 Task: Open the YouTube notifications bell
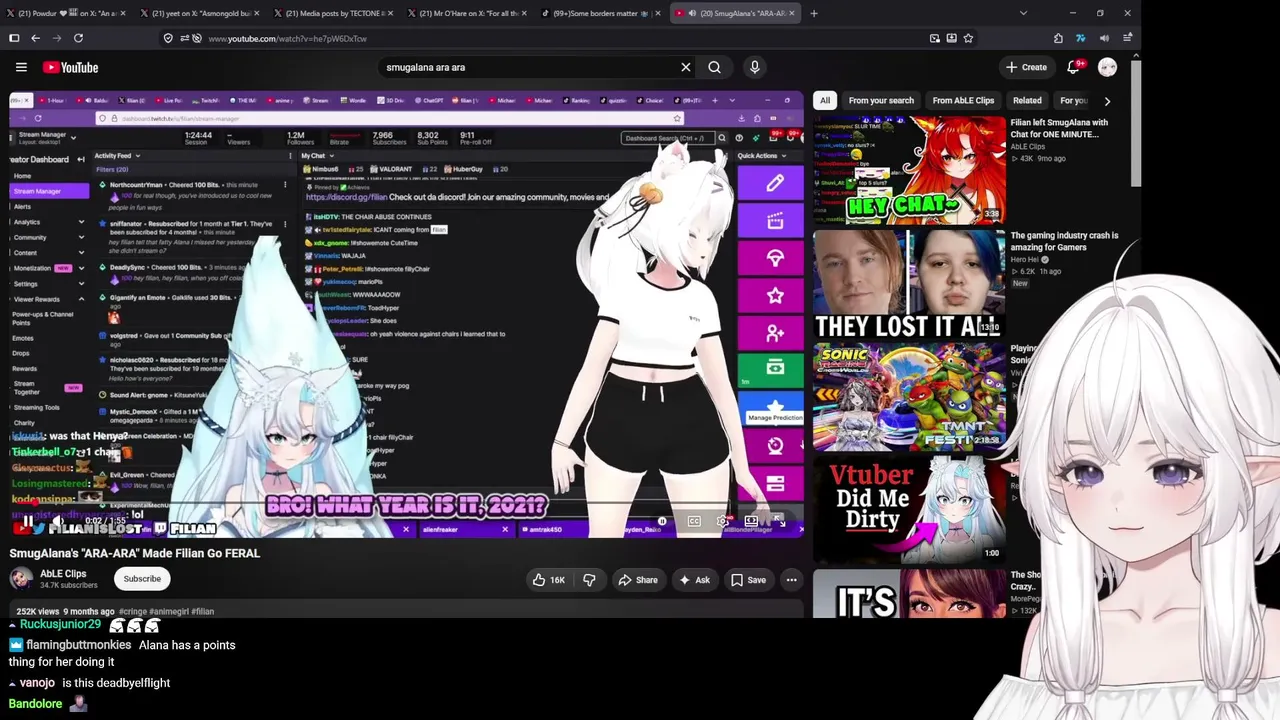[1073, 67]
